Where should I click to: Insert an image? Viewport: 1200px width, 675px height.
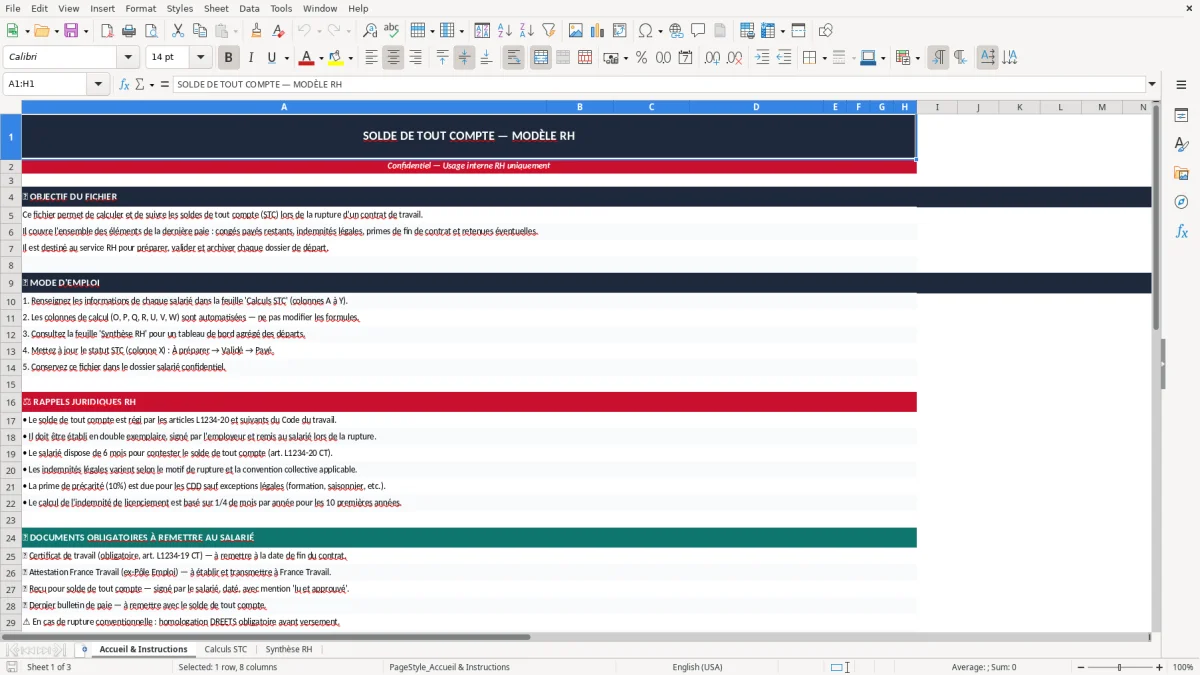(576, 31)
